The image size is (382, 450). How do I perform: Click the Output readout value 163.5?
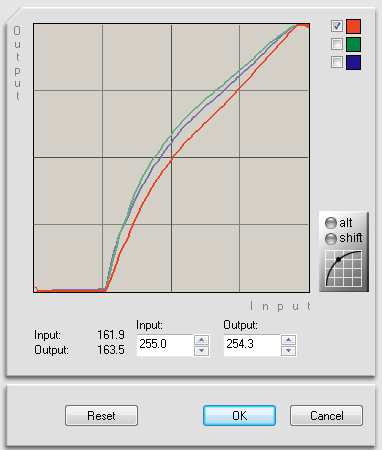(x=111, y=350)
